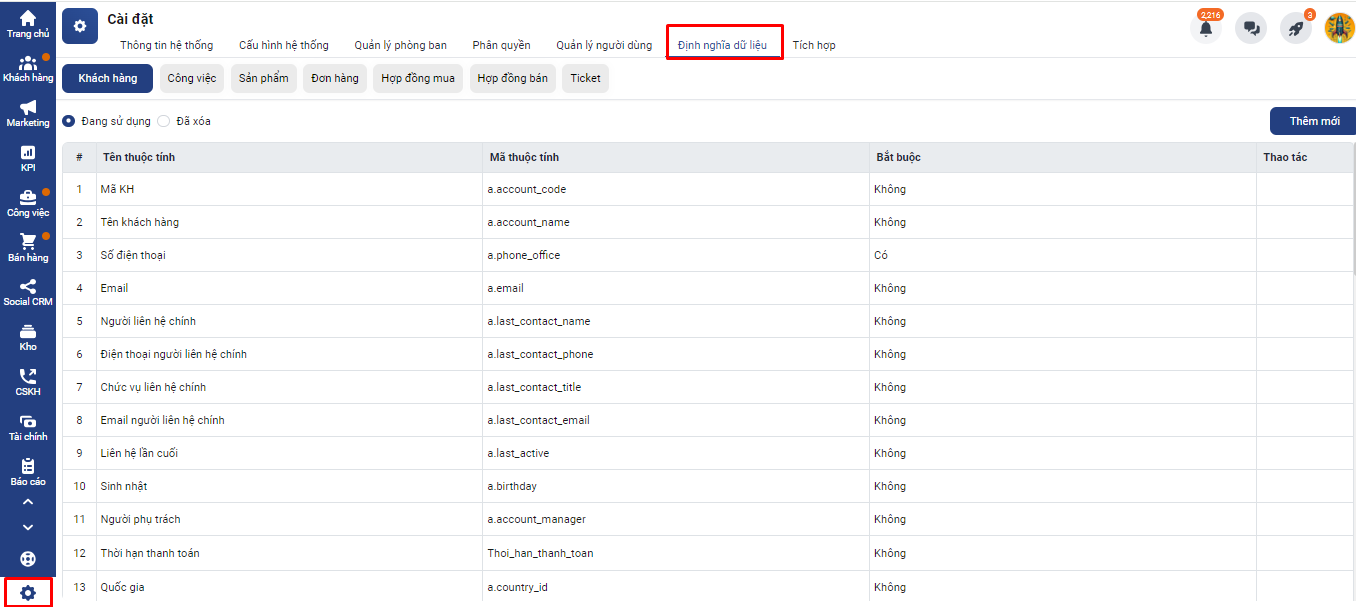Screen dimensions: 1356x607
Task: Open the chat messages icon
Action: click(1251, 28)
